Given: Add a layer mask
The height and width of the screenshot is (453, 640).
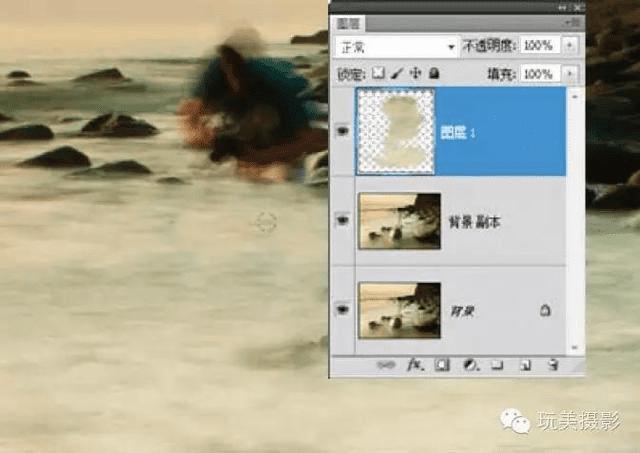Looking at the screenshot, I should 442,365.
